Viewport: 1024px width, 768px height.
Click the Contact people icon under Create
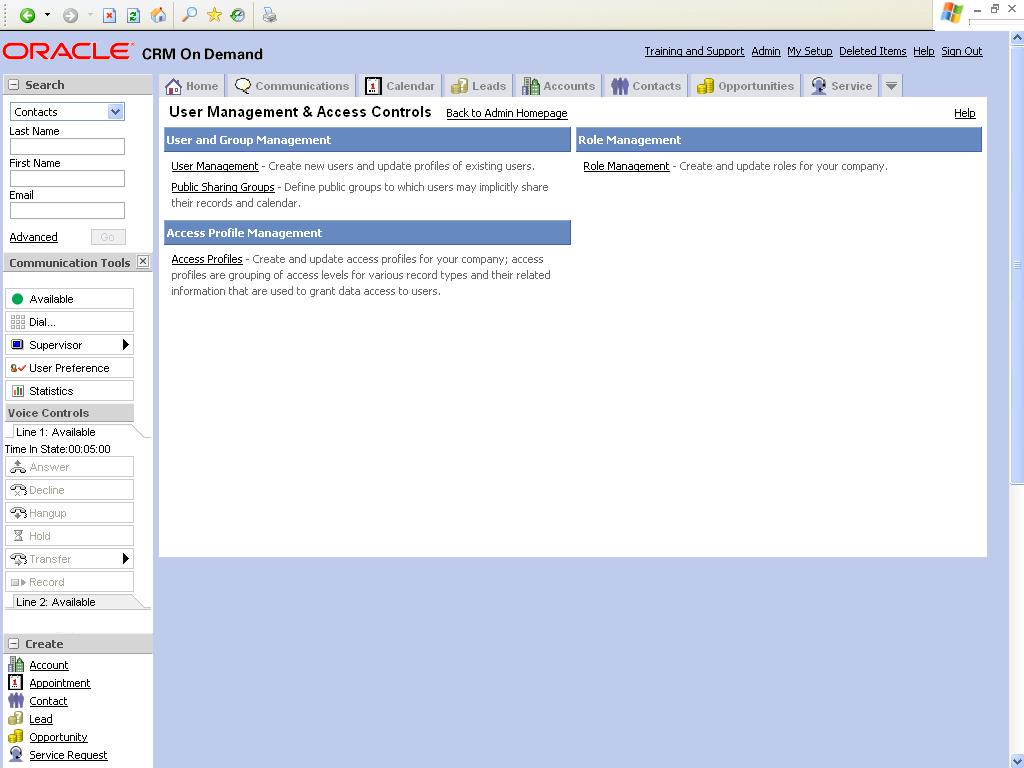[16, 701]
